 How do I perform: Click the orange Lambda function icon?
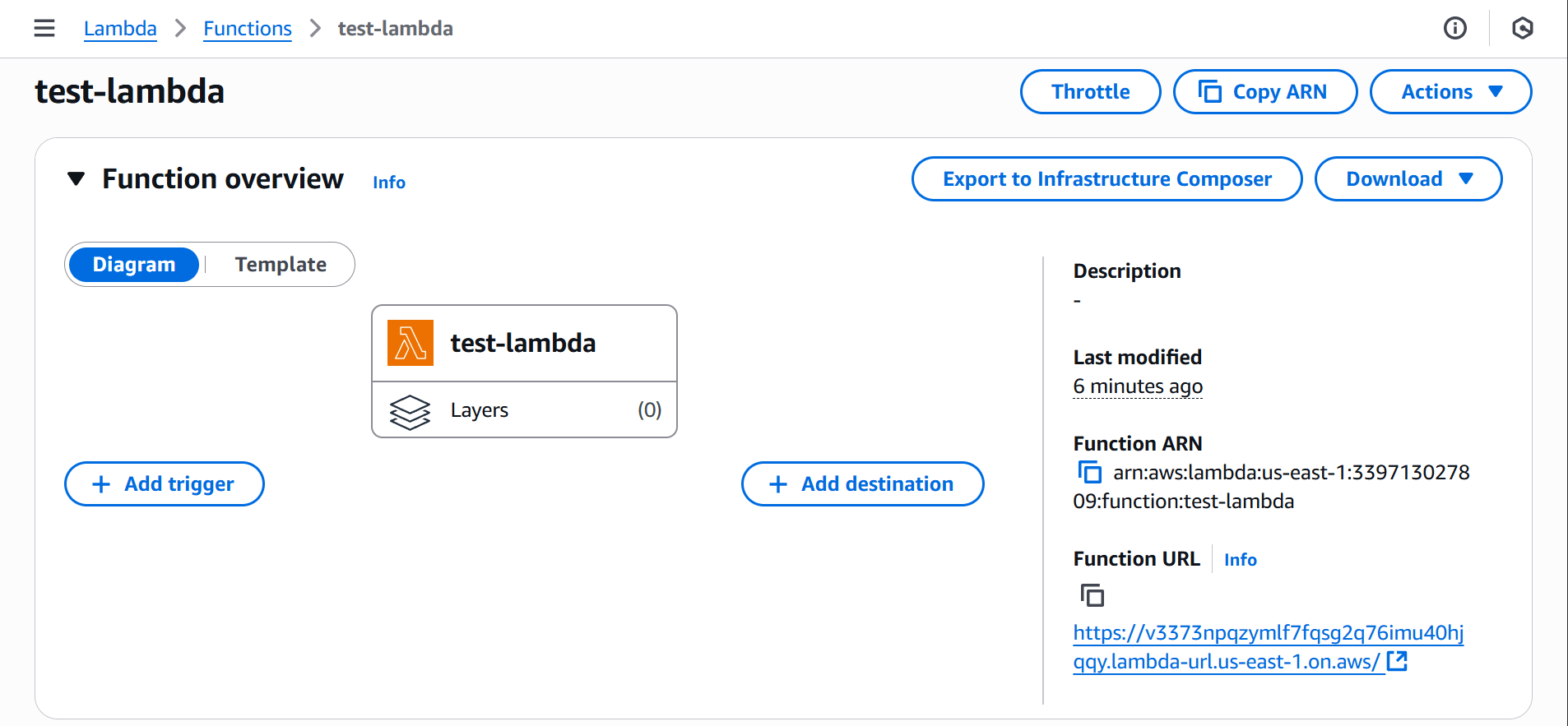coord(411,343)
